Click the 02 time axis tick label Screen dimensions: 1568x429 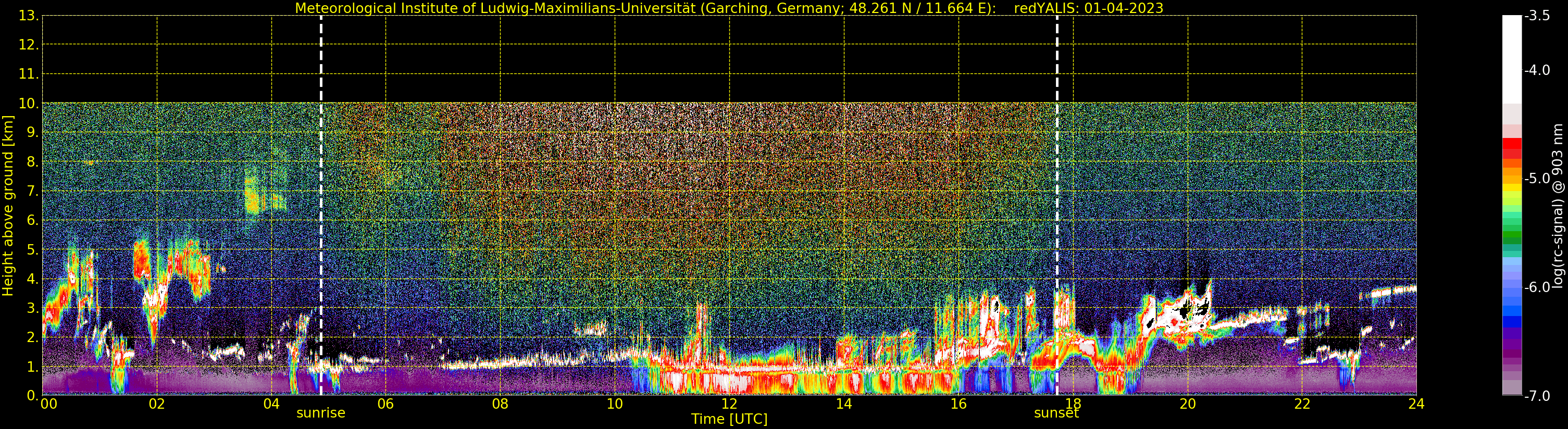tap(156, 404)
